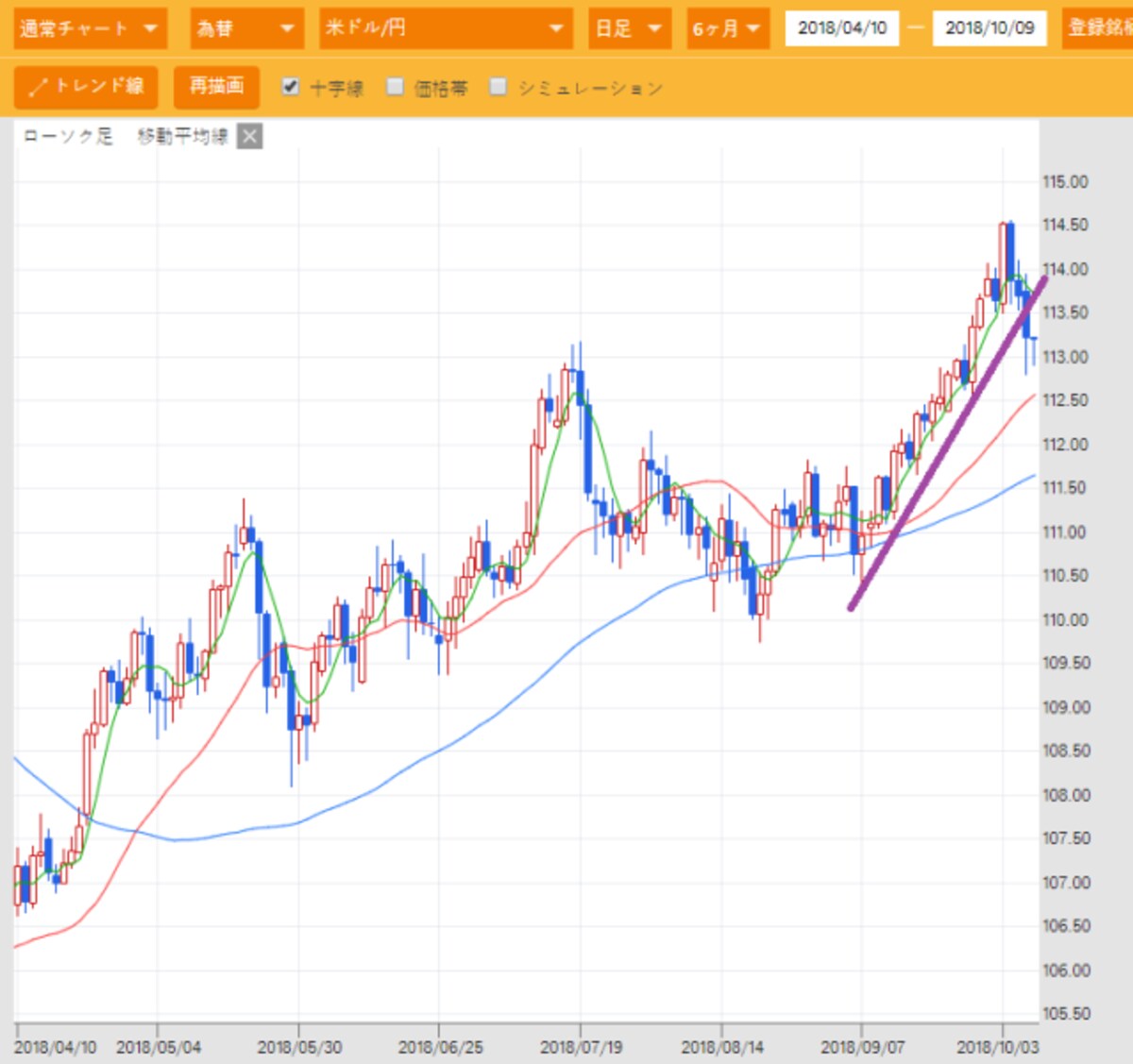Select the ローソク足 indicator tab
This screenshot has height=1064, width=1133.
click(68, 137)
